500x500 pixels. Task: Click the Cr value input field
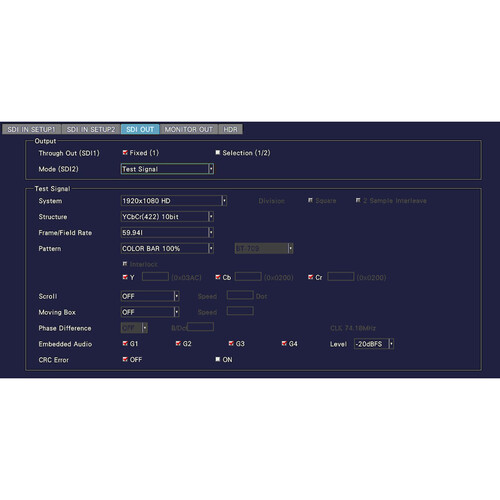point(341,277)
